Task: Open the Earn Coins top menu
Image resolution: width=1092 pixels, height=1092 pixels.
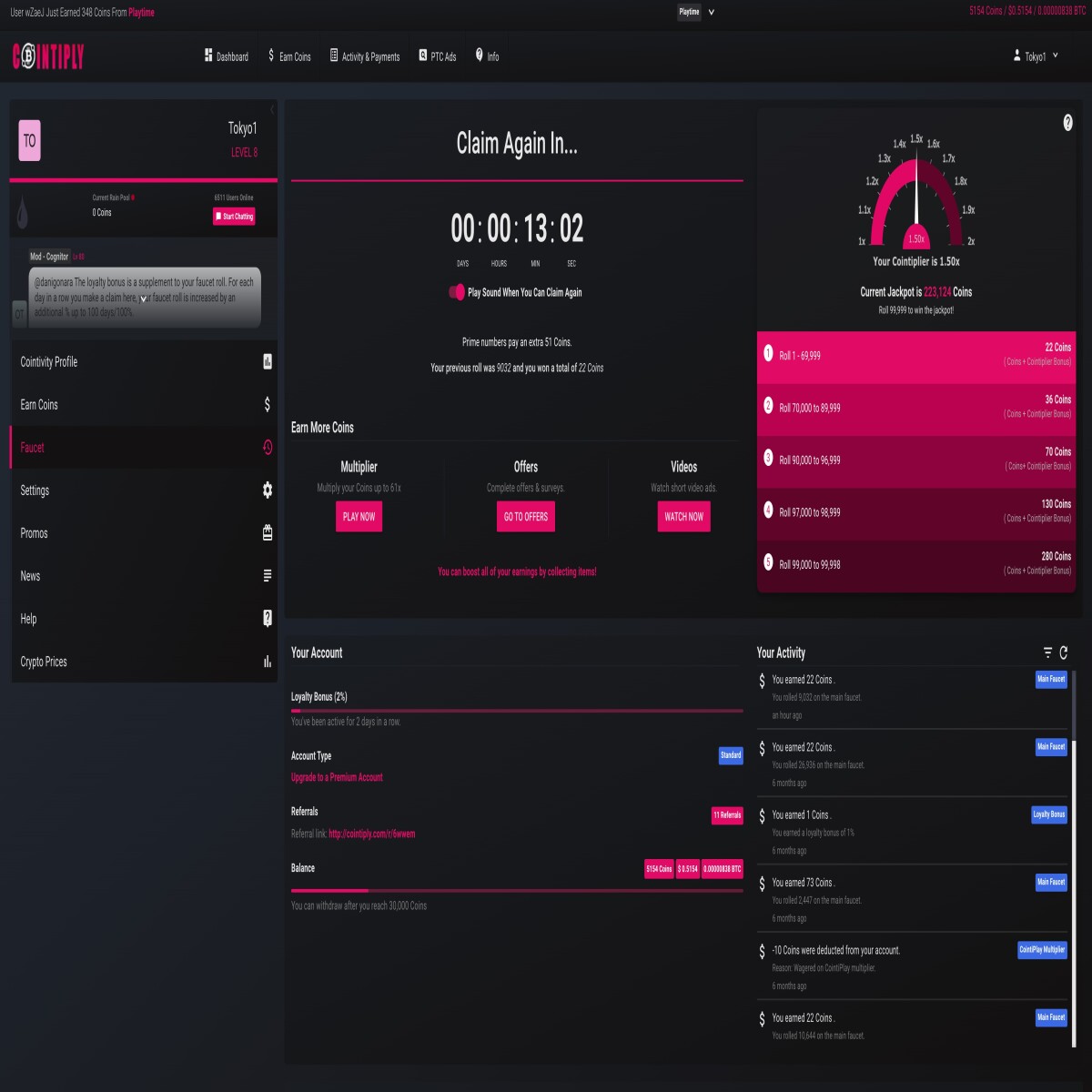Action: (x=289, y=56)
